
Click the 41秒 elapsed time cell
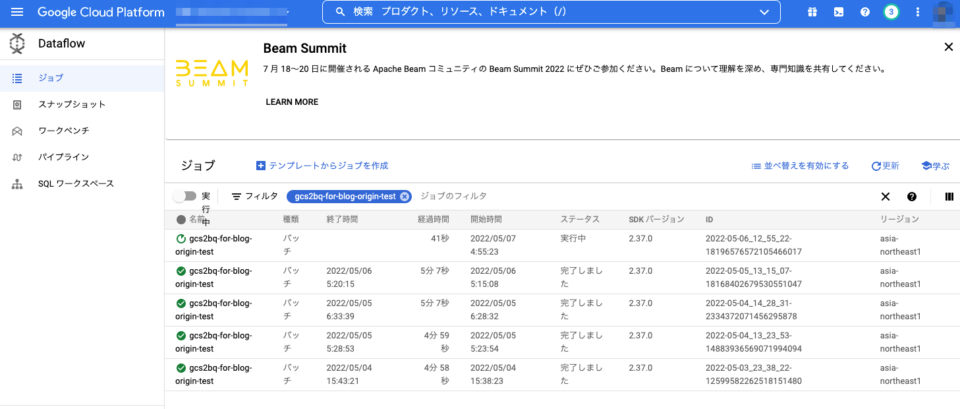click(440, 239)
